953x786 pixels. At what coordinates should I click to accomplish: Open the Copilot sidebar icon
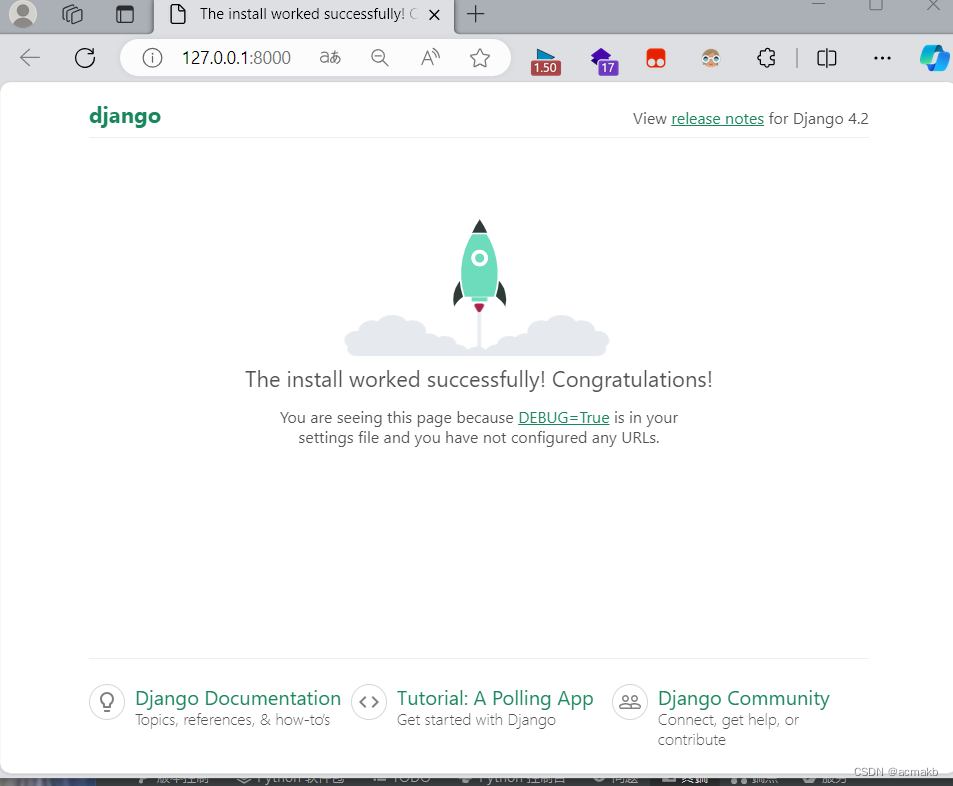pos(935,58)
